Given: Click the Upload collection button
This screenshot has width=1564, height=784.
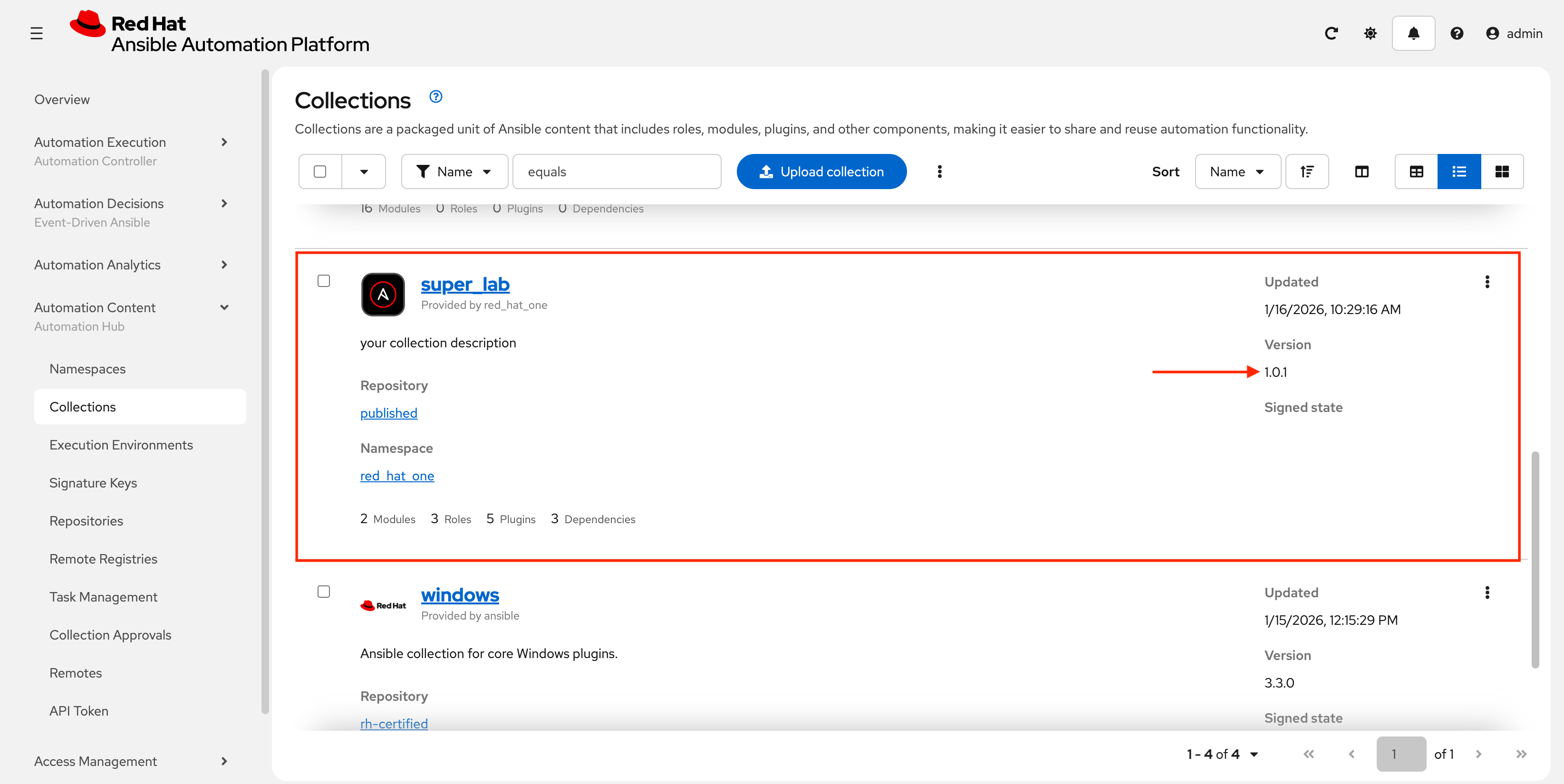Looking at the screenshot, I should (821, 171).
